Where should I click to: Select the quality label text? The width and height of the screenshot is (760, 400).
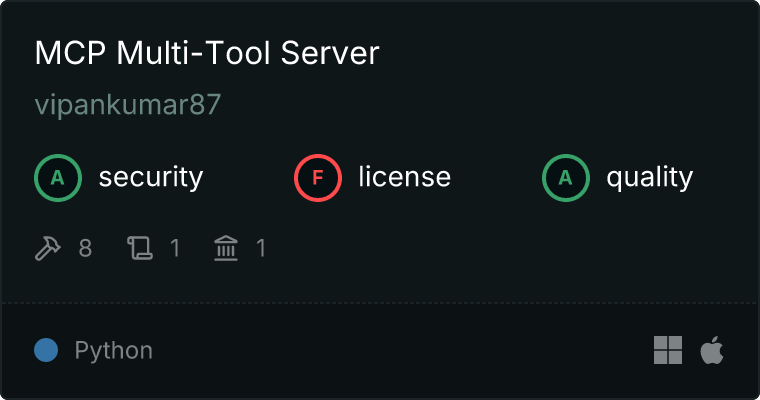[x=649, y=178]
